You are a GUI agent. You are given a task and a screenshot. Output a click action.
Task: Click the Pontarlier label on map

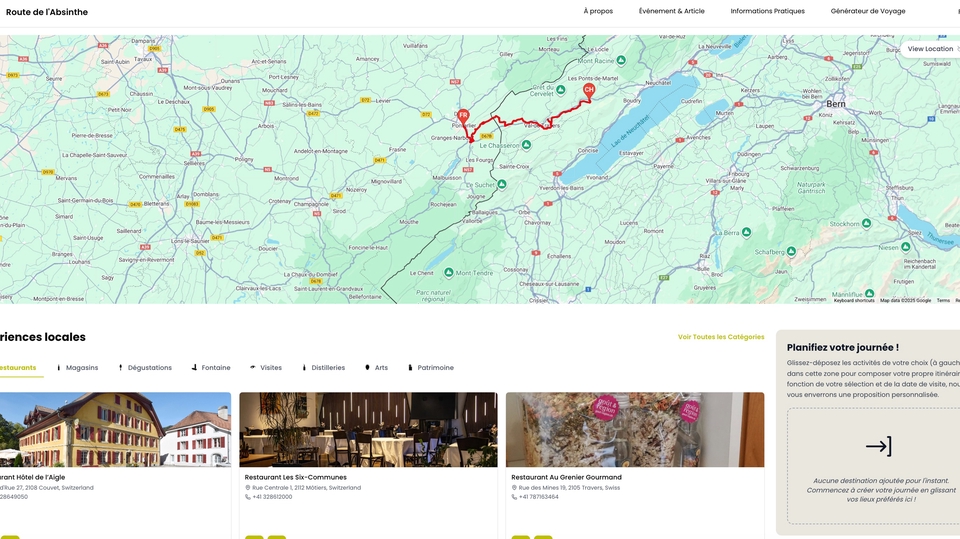(x=463, y=126)
